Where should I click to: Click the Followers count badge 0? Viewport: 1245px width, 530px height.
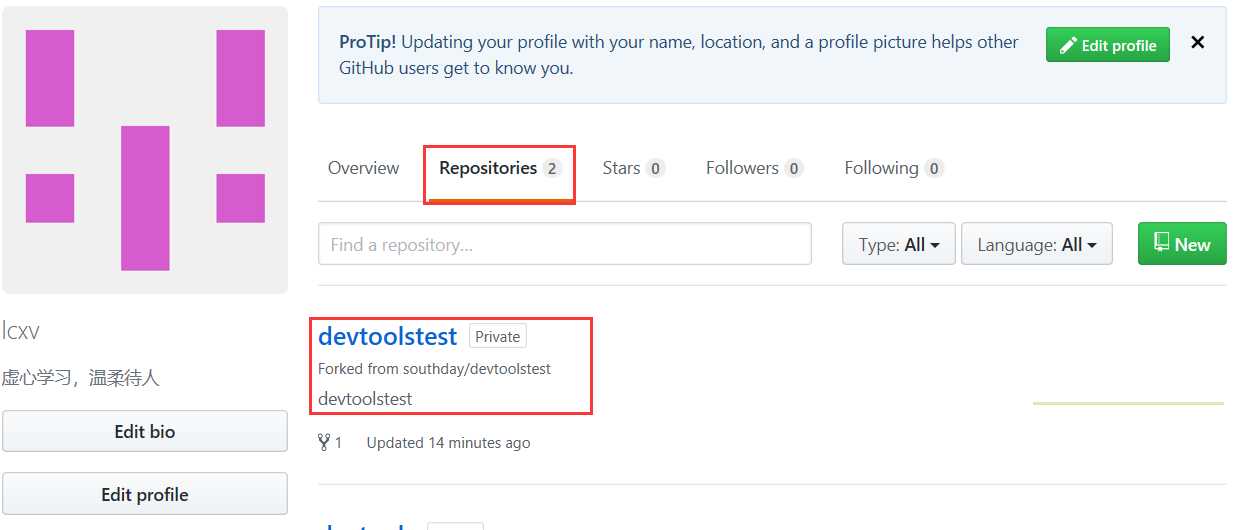(x=794, y=169)
